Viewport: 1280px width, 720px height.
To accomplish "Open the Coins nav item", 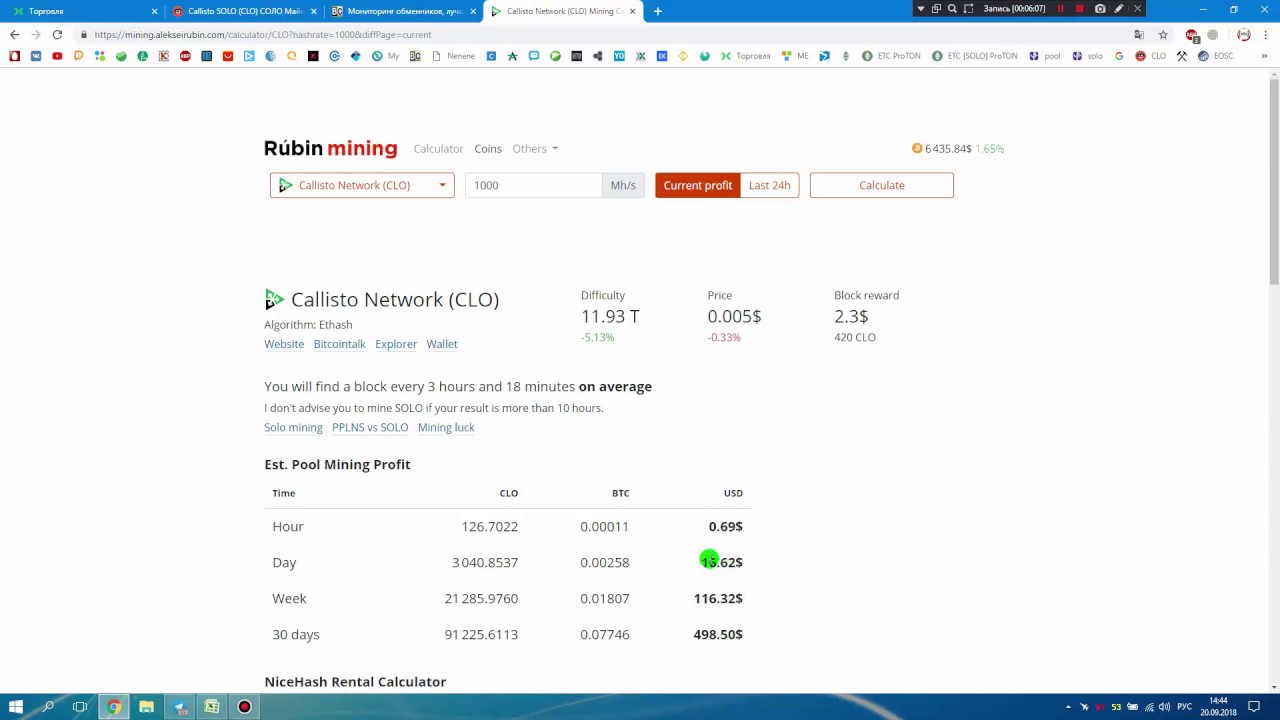I will [x=488, y=148].
